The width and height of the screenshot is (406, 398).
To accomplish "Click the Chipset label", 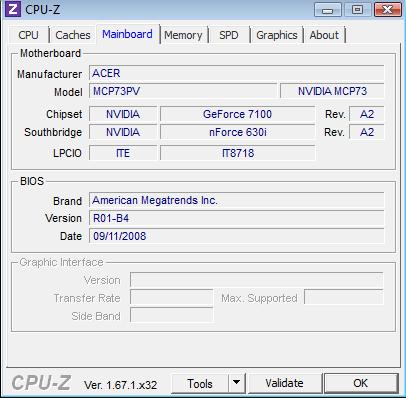I will (64, 114).
